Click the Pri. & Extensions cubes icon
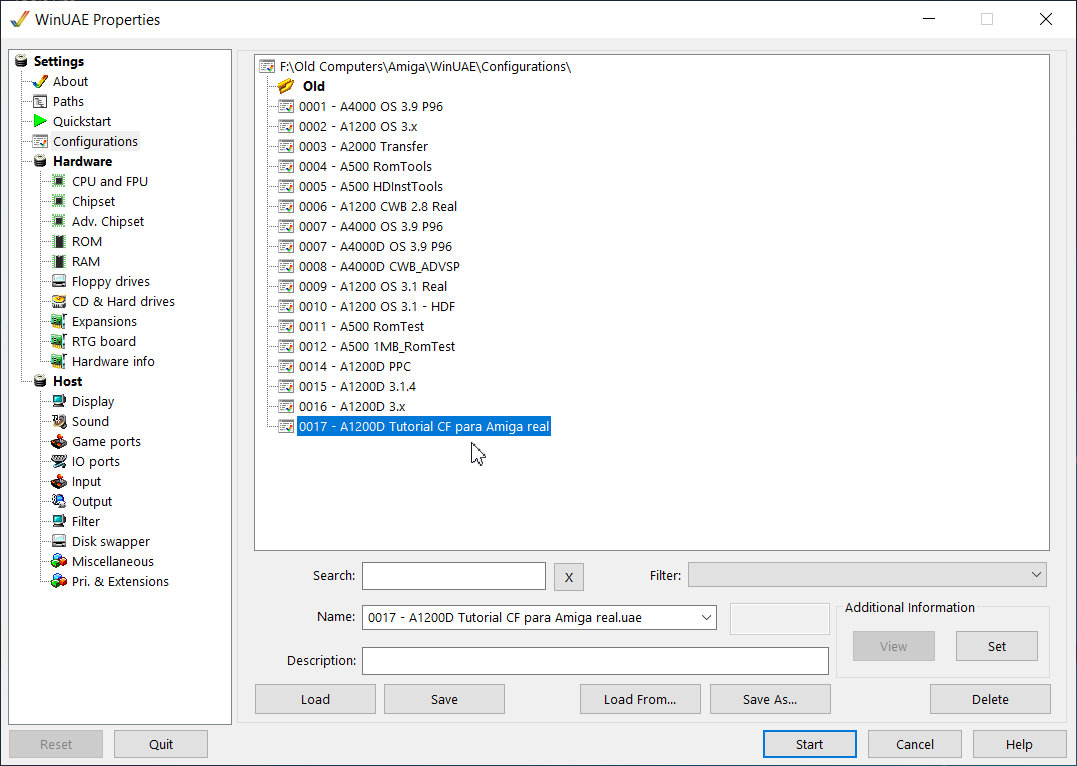This screenshot has height=766, width=1077. pyautogui.click(x=59, y=581)
